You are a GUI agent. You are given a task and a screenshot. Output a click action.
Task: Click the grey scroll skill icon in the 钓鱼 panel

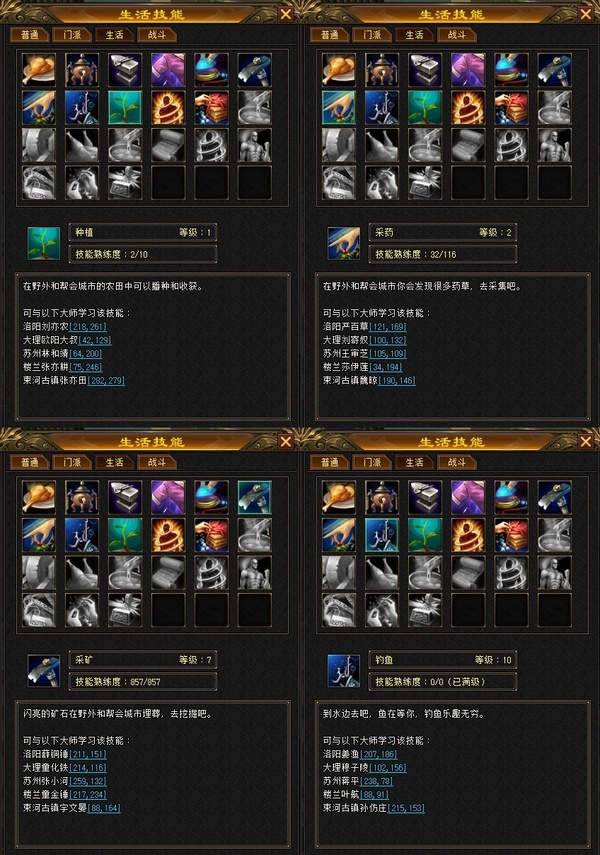pos(468,573)
